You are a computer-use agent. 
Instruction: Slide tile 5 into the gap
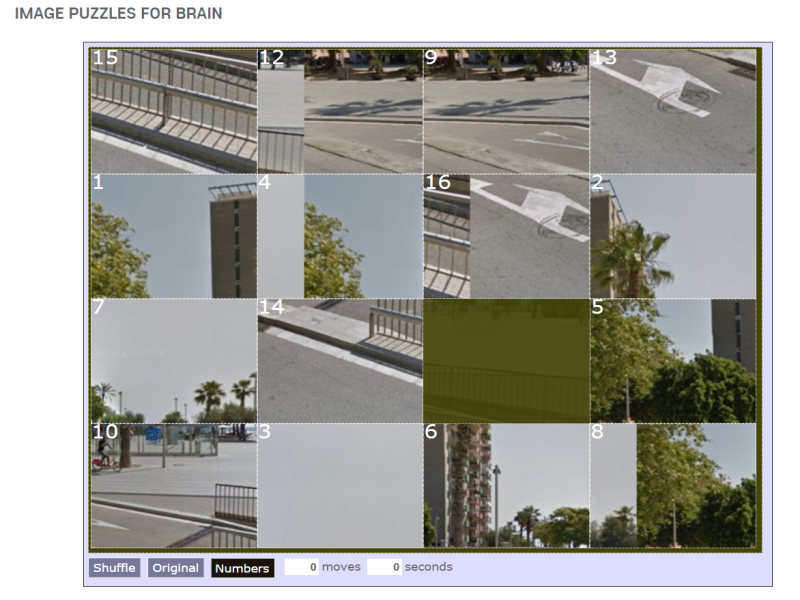tap(673, 361)
